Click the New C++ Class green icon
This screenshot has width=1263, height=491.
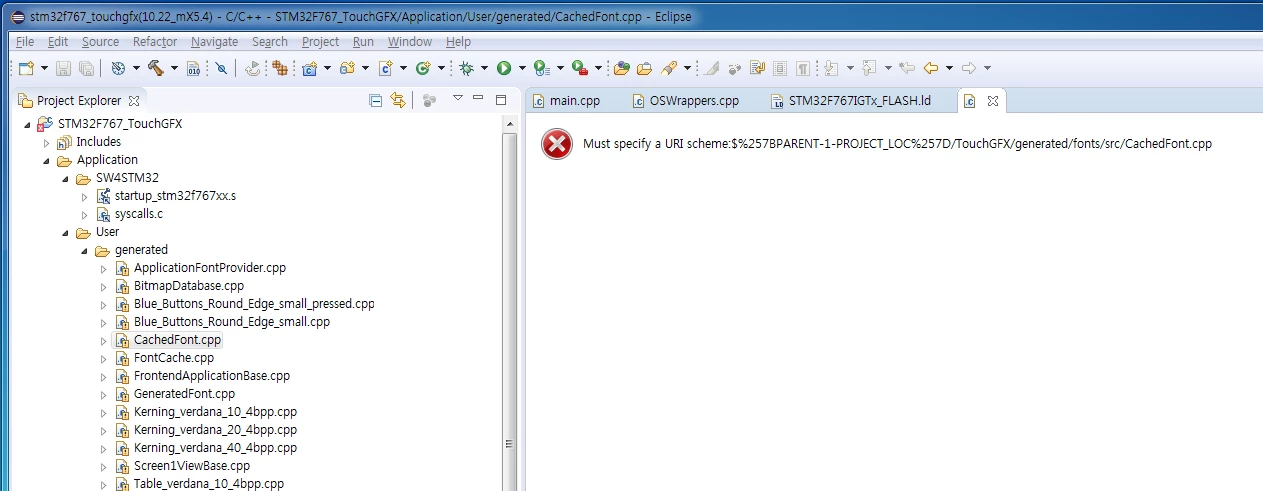(423, 68)
